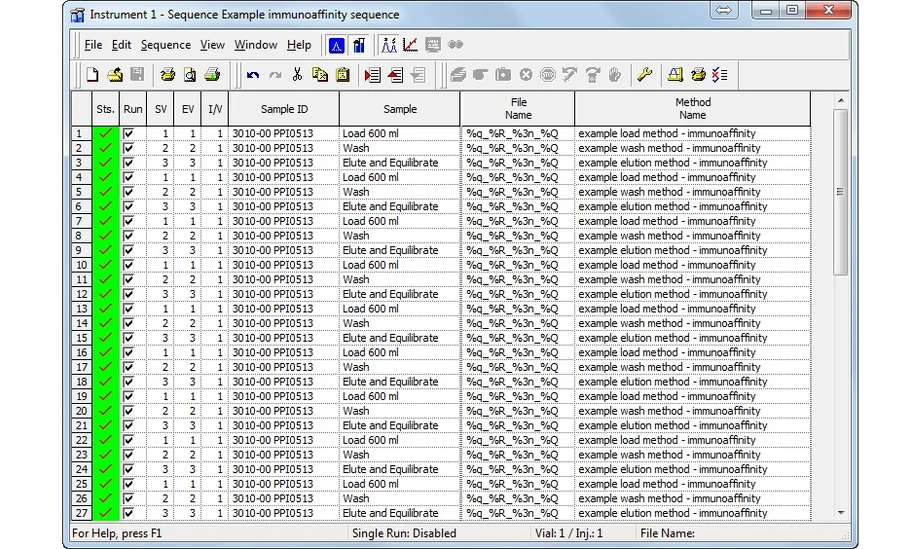This screenshot has height=549, width=911.
Task: Click the yellow report book icon
Action: (675, 74)
